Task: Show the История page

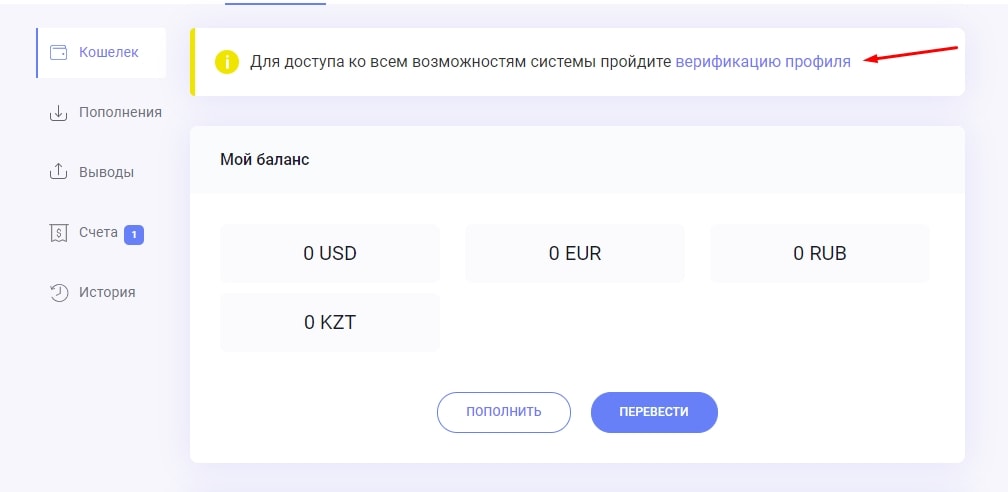Action: click(x=107, y=293)
